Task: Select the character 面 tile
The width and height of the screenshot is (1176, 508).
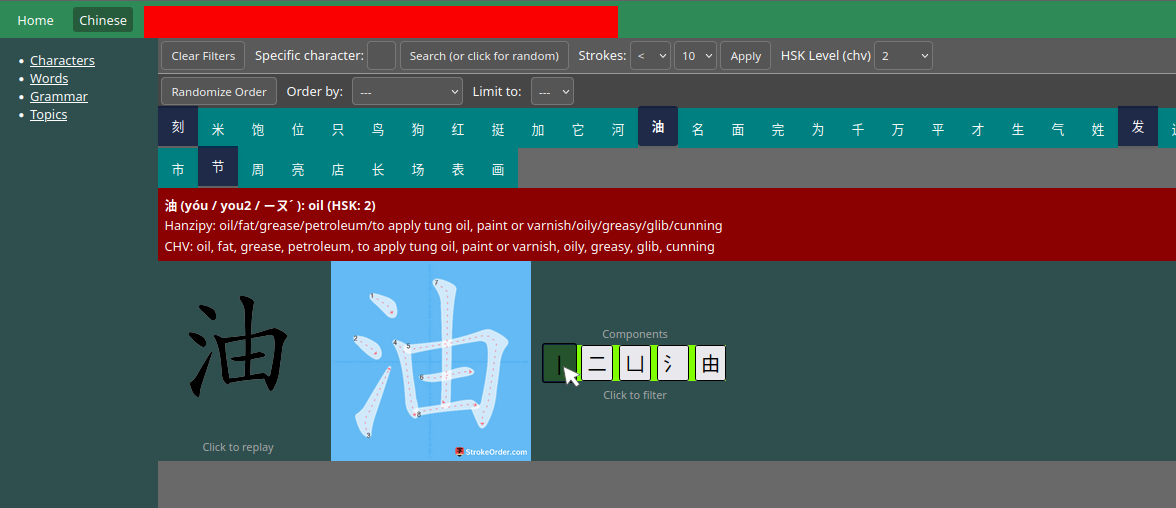Action: pos(738,130)
